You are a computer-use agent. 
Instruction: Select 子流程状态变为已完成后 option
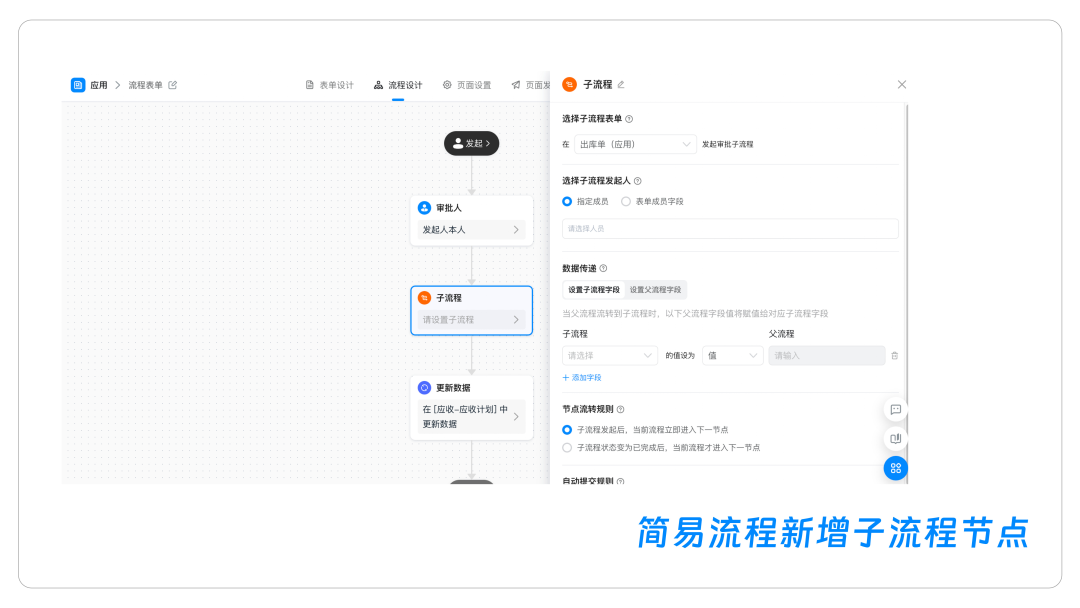click(x=567, y=448)
